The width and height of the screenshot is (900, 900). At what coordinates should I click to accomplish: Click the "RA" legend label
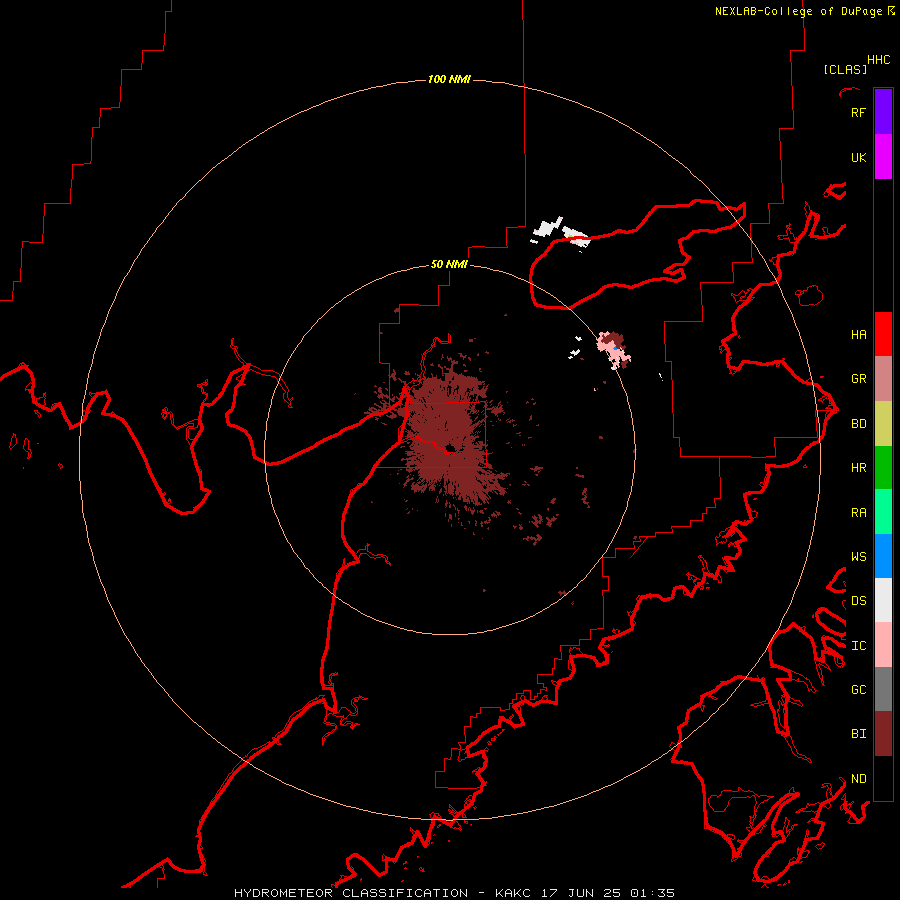pos(858,512)
